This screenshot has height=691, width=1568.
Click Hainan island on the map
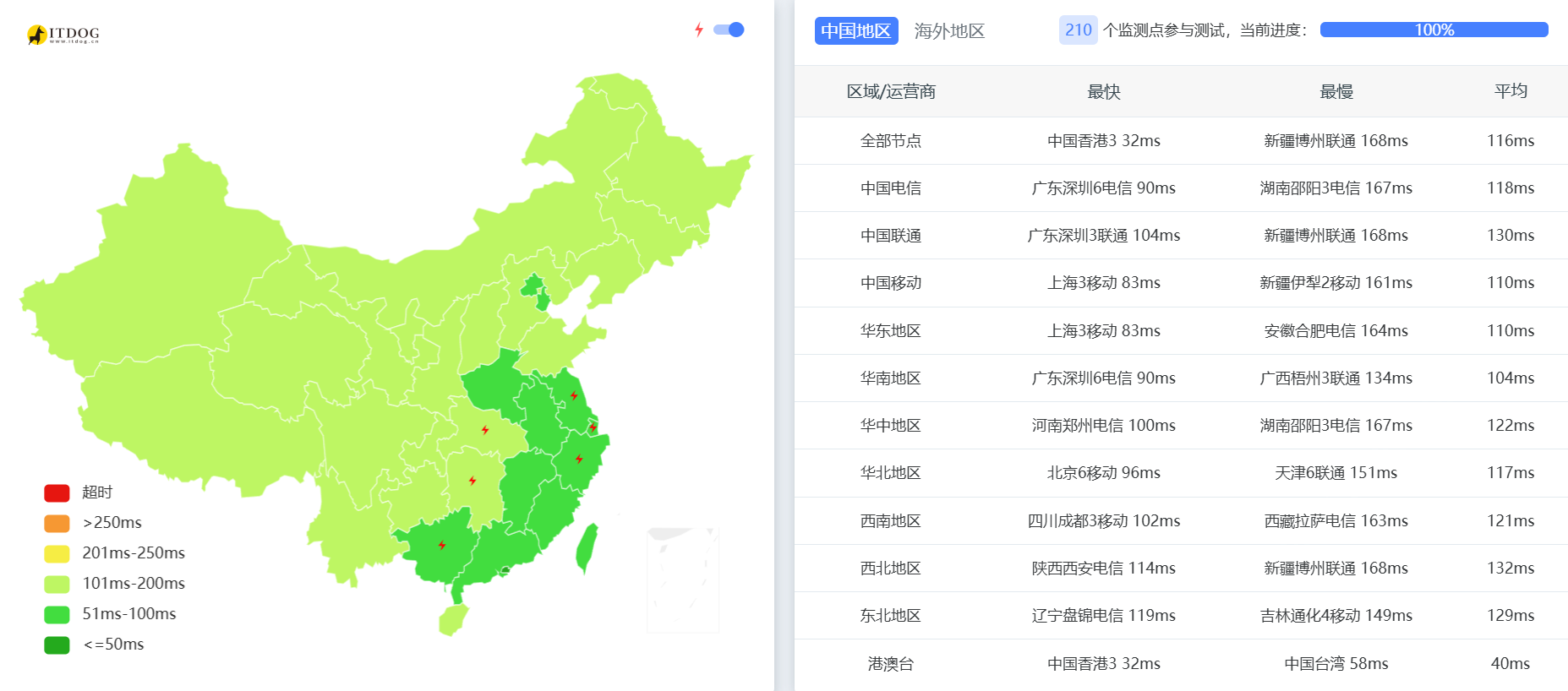452,620
